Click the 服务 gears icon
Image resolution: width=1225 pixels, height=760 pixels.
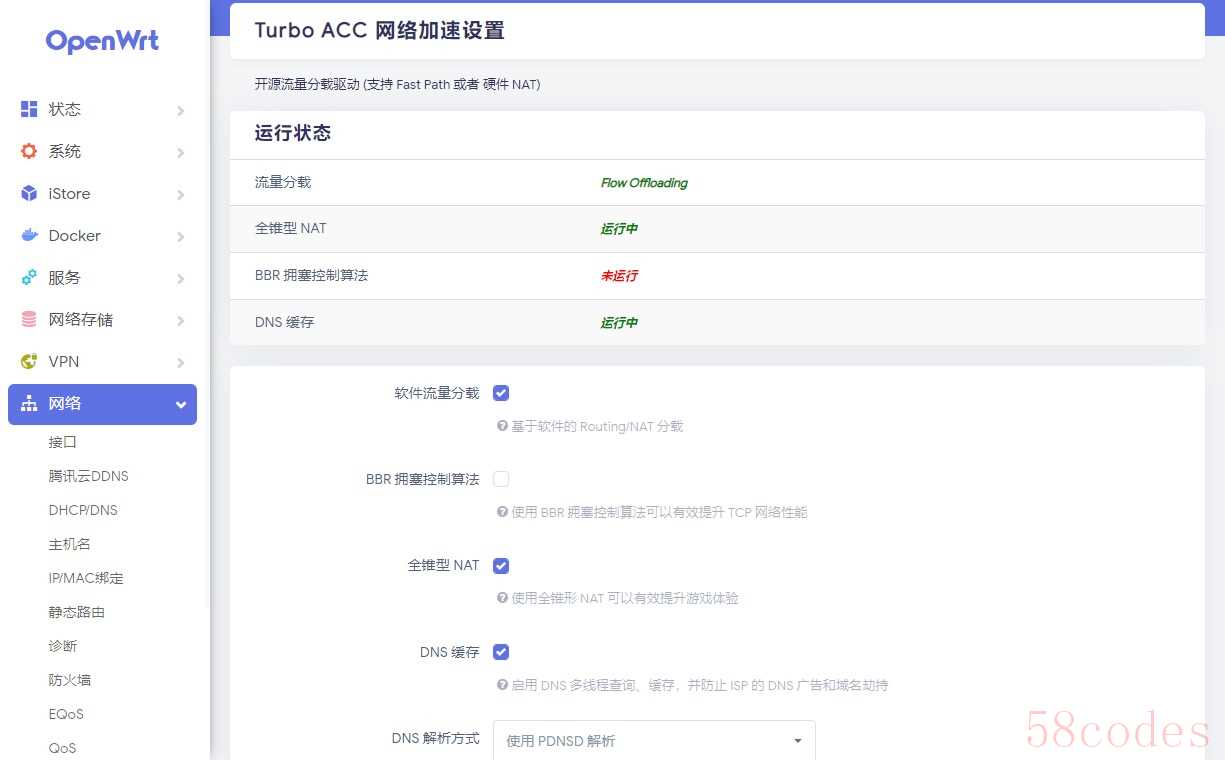coord(29,277)
